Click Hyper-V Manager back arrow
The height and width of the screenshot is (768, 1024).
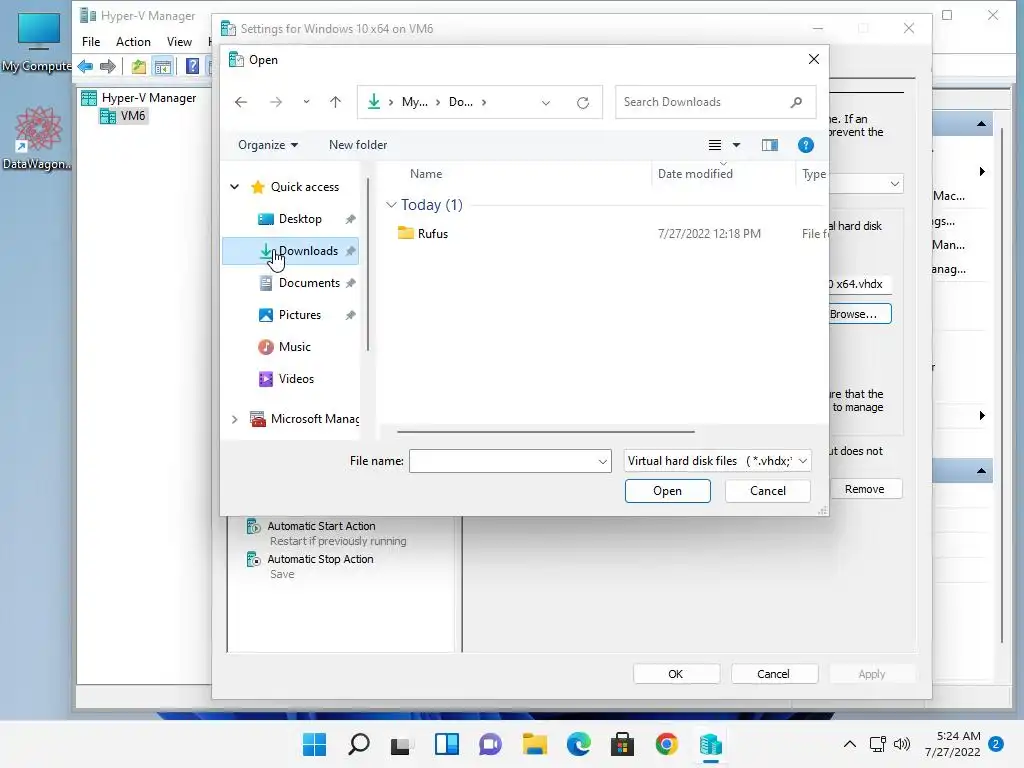(x=86, y=66)
